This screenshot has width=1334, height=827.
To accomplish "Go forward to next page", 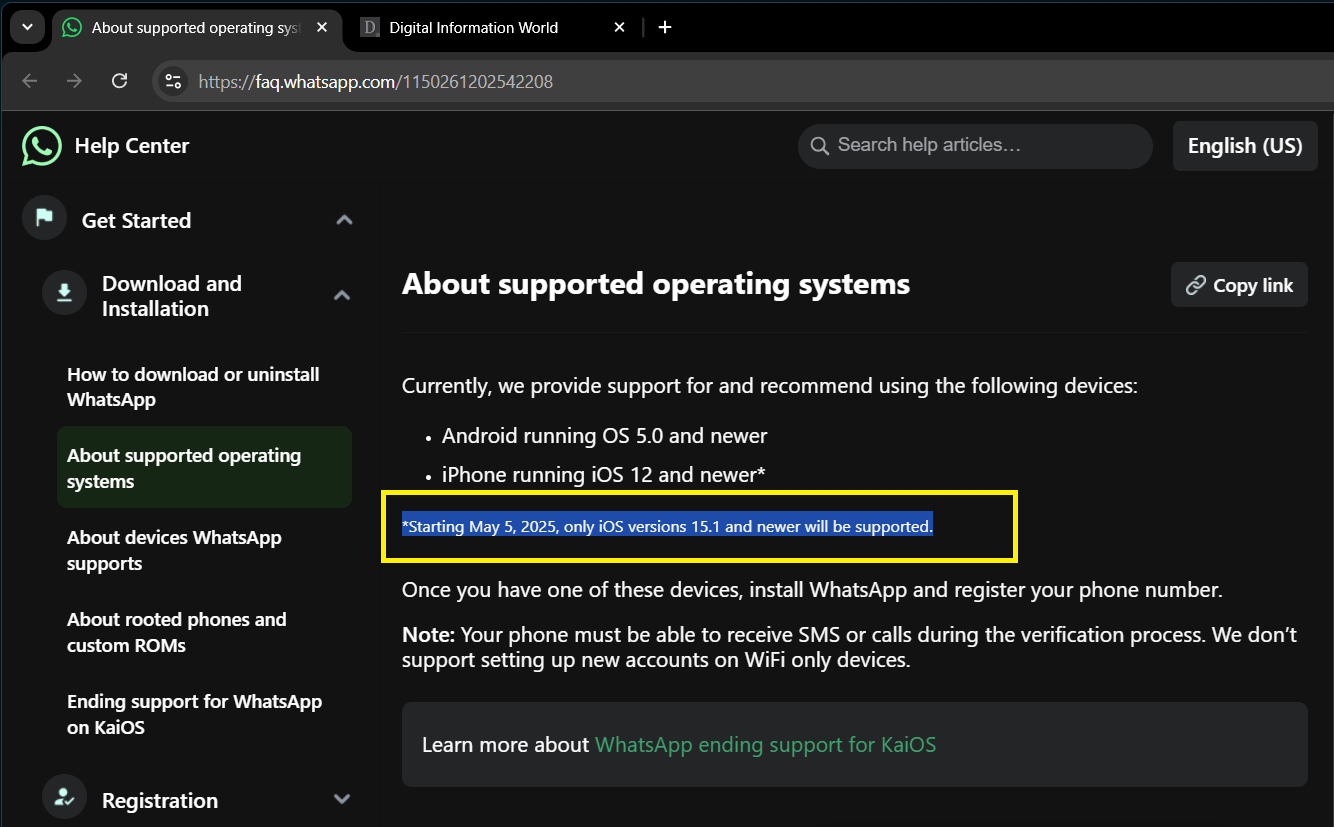I will pos(74,81).
